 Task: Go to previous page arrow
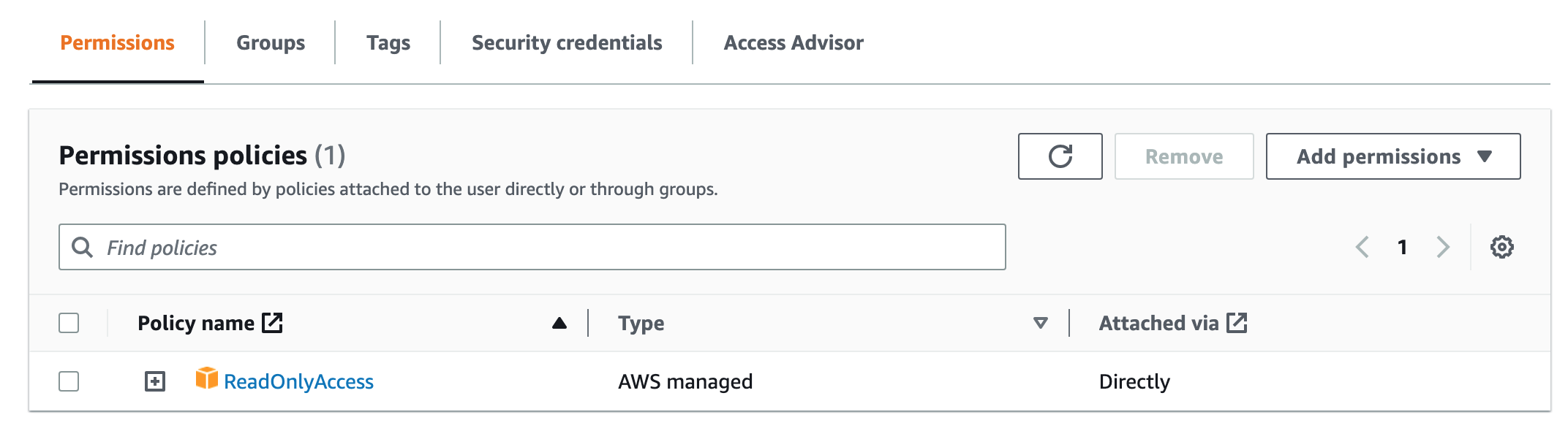click(1362, 247)
